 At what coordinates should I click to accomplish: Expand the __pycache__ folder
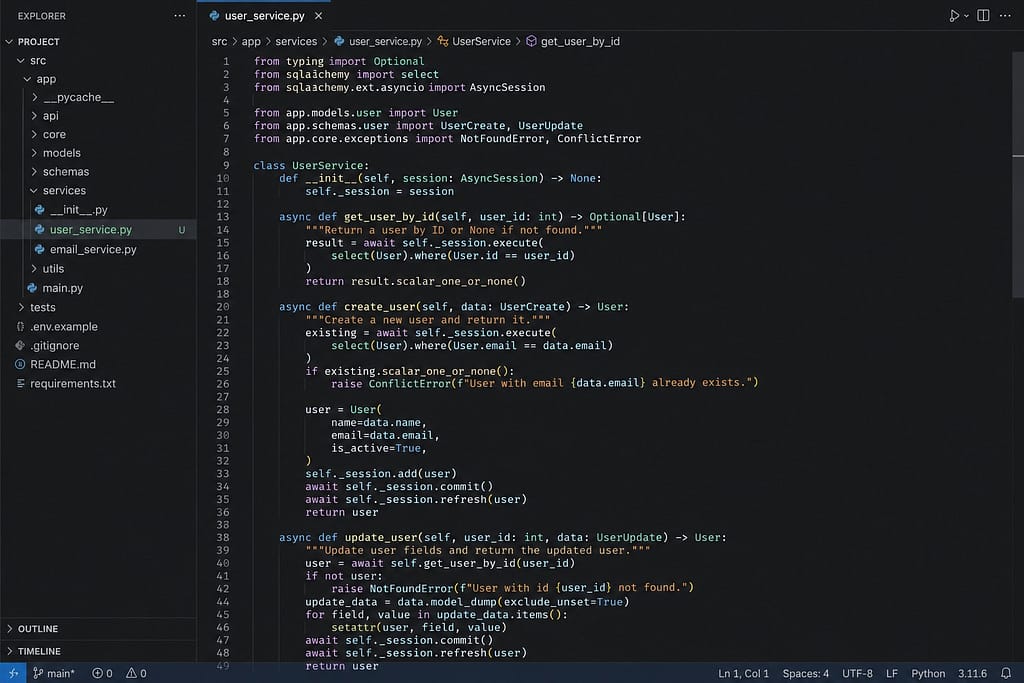(x=35, y=97)
